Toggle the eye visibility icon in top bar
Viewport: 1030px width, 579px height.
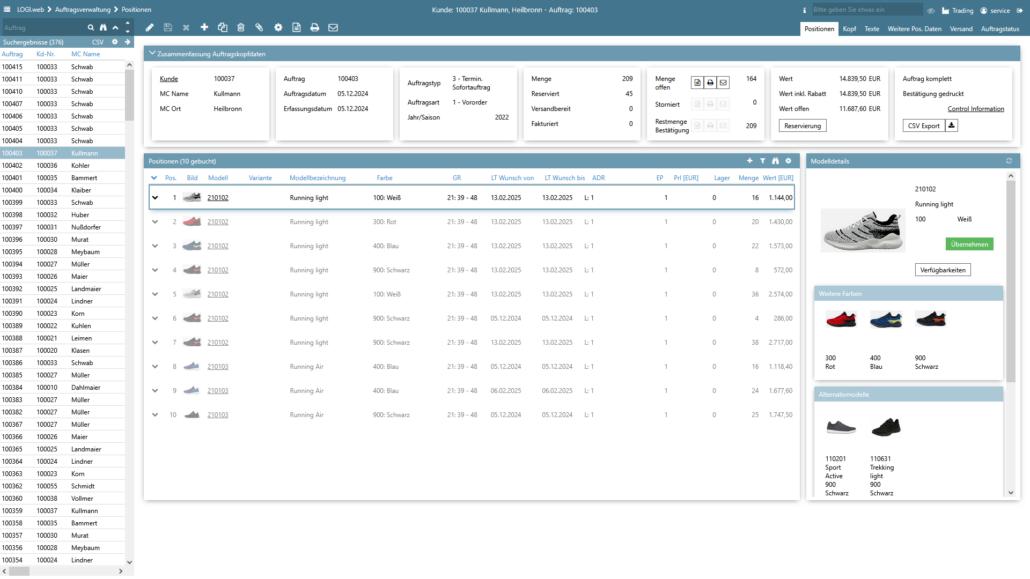tap(931, 10)
